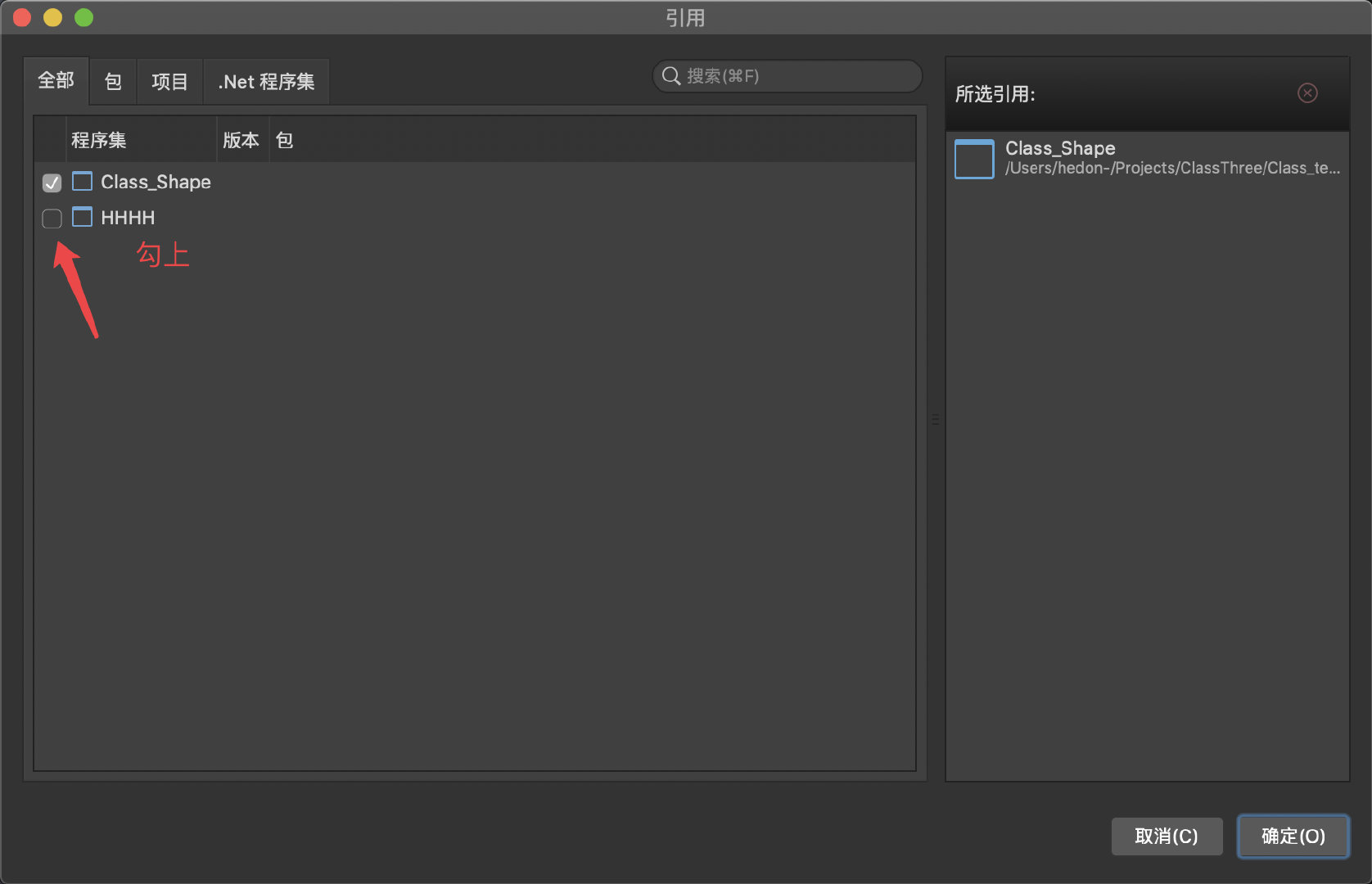Close the 引用 dialog with red button

[22, 17]
